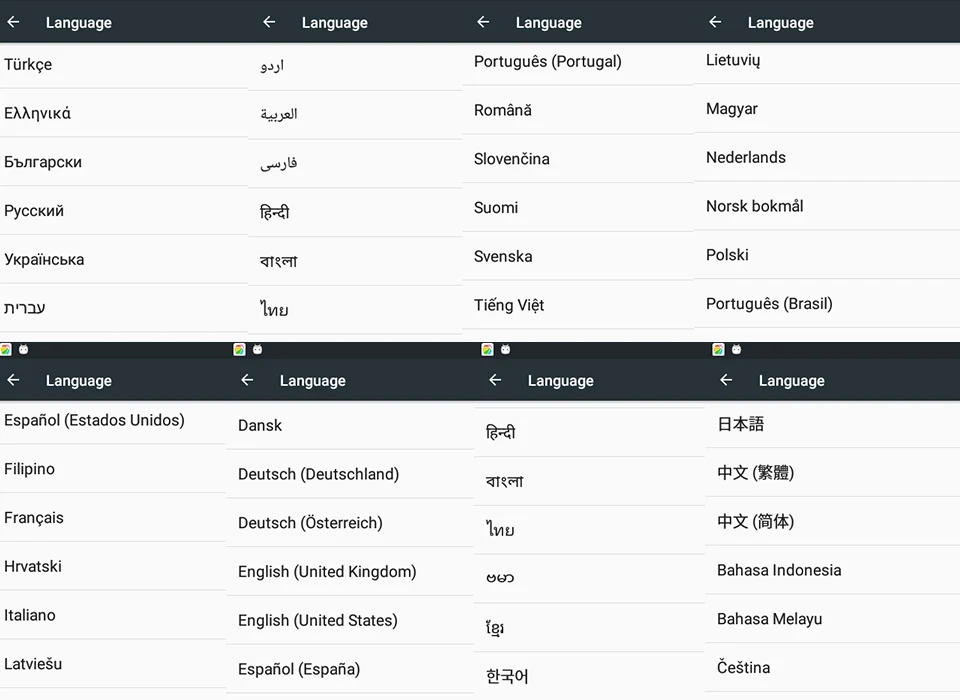
Task: Select 한국어 language entry
Action: (507, 677)
